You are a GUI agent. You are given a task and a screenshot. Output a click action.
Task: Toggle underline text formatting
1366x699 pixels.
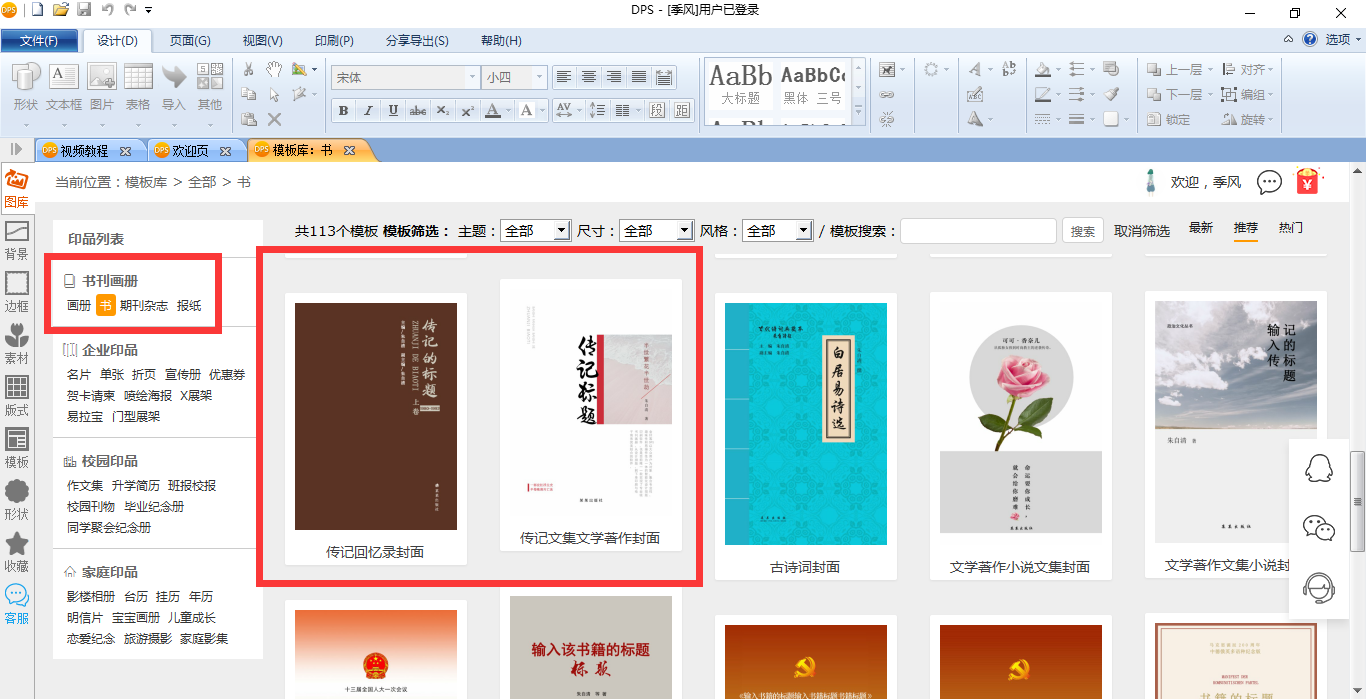click(393, 110)
